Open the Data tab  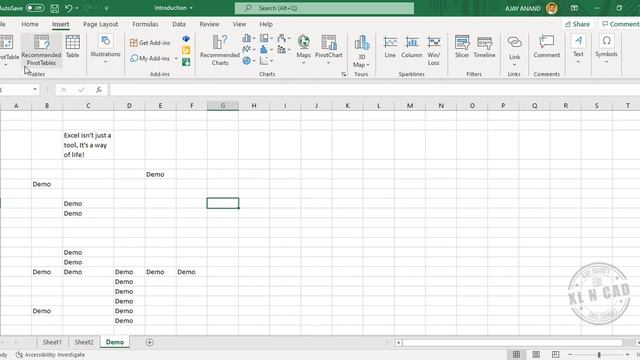pyautogui.click(x=179, y=24)
